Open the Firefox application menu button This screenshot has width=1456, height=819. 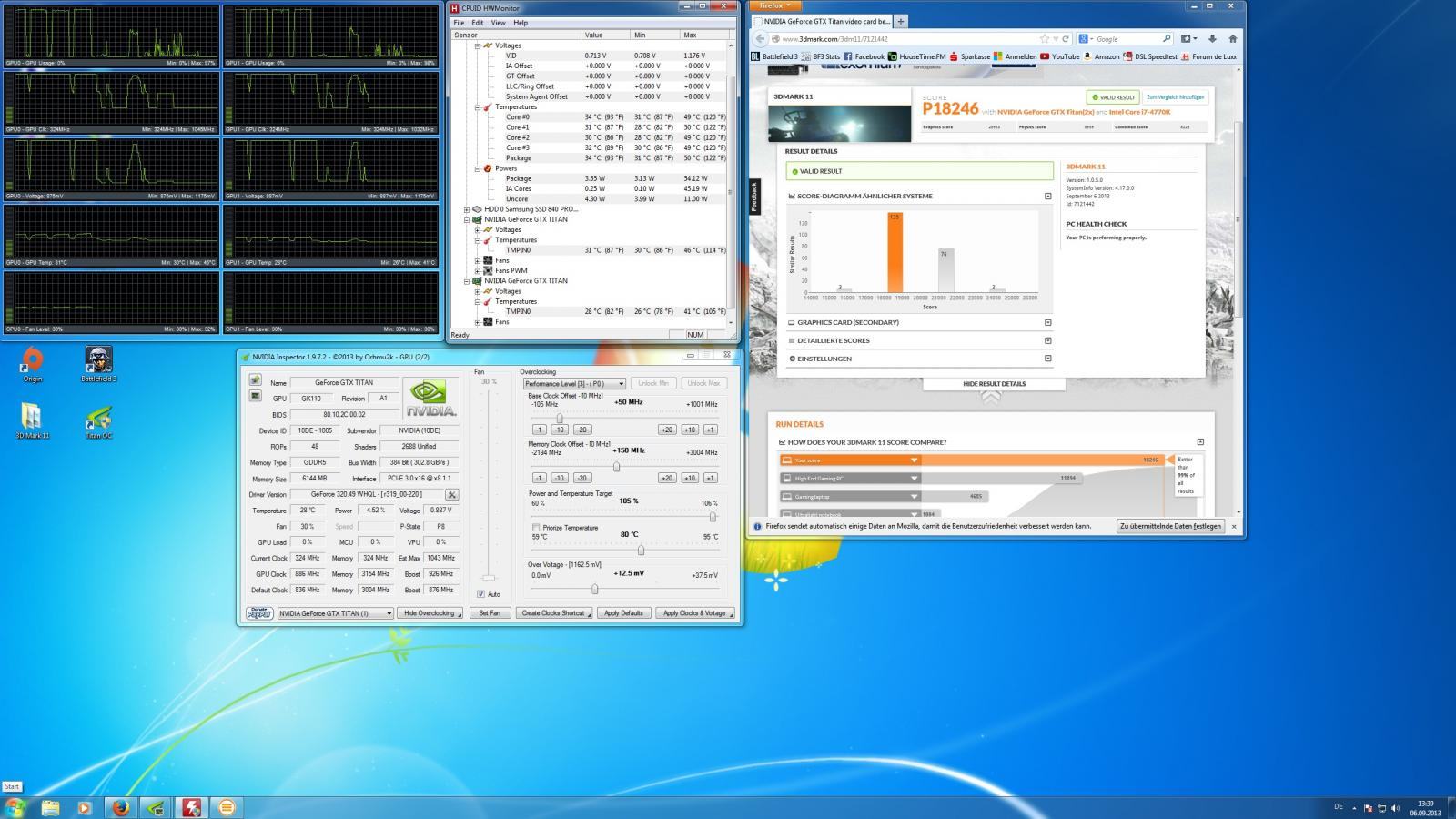pos(775,5)
